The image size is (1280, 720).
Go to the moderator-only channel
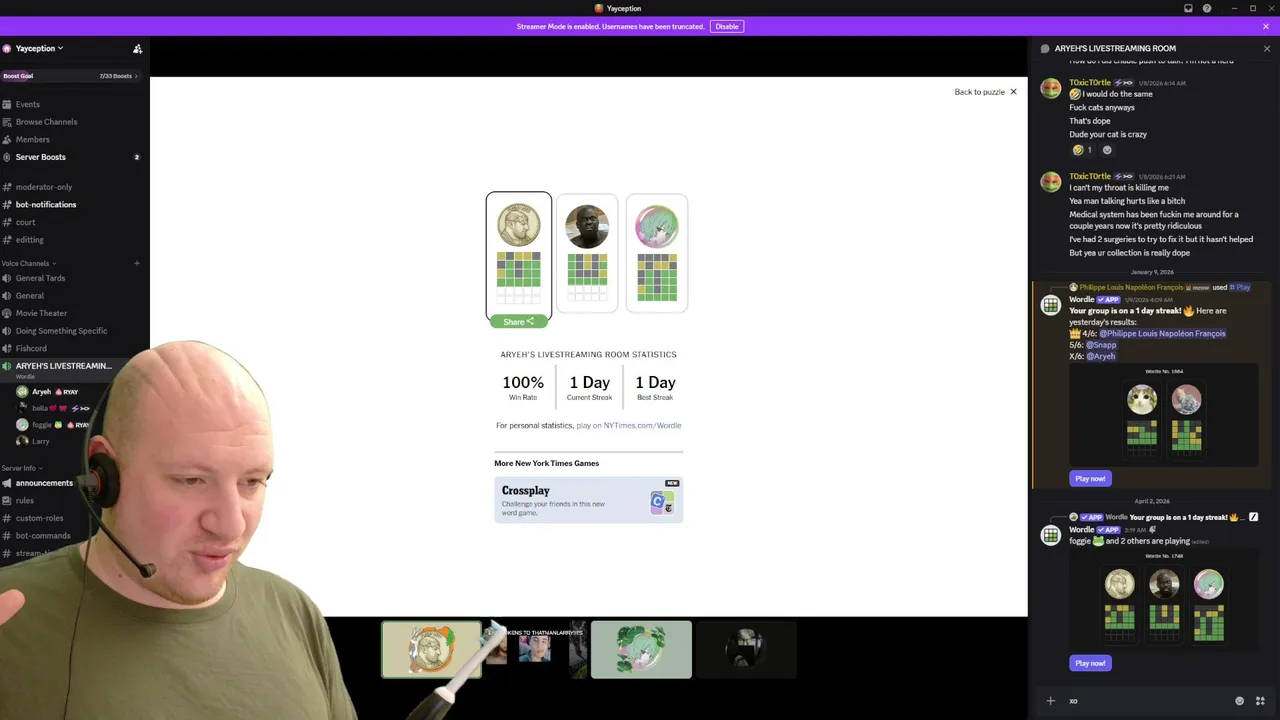pos(43,187)
